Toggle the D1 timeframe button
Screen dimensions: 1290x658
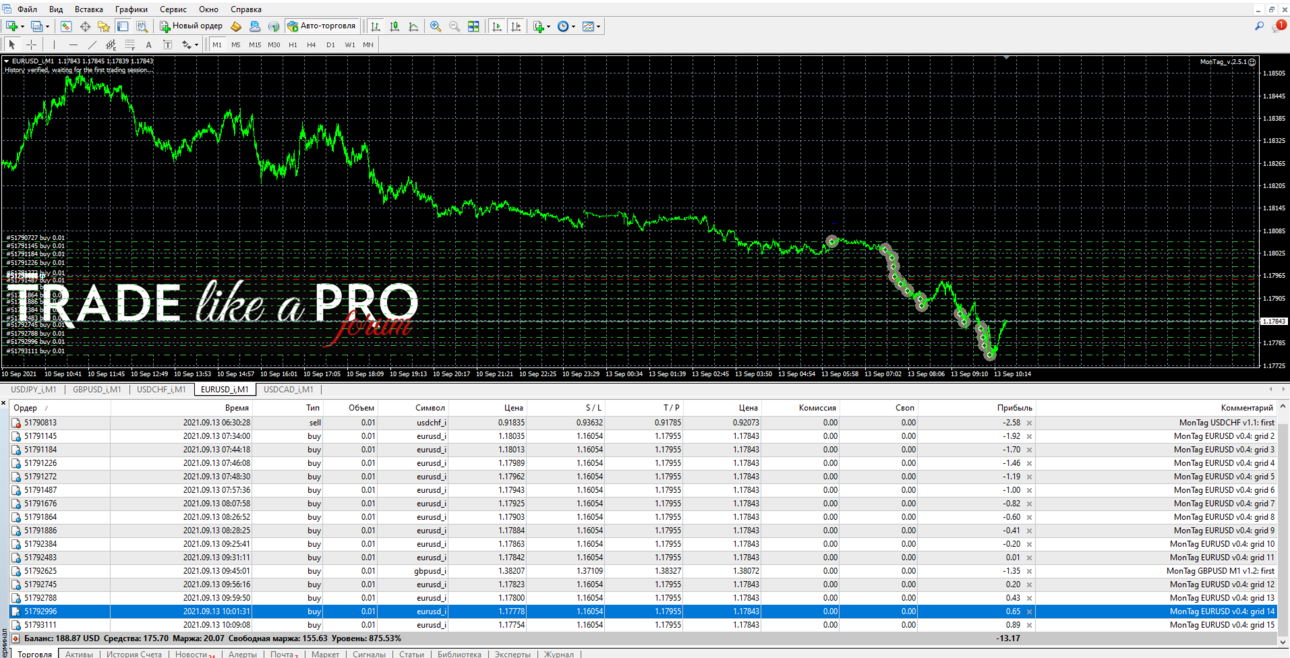coord(331,44)
